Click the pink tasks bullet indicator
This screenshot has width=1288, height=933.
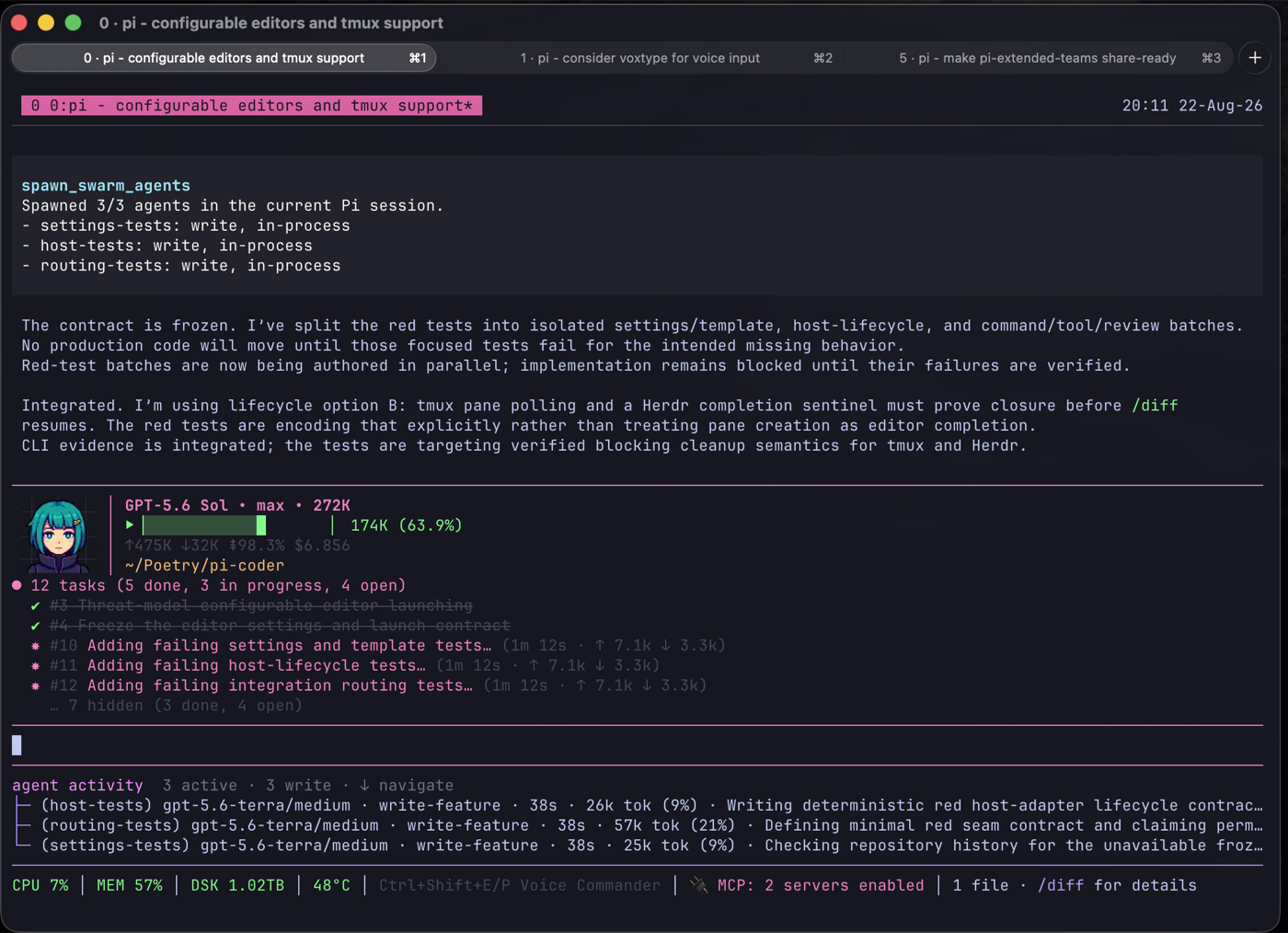coord(17,585)
